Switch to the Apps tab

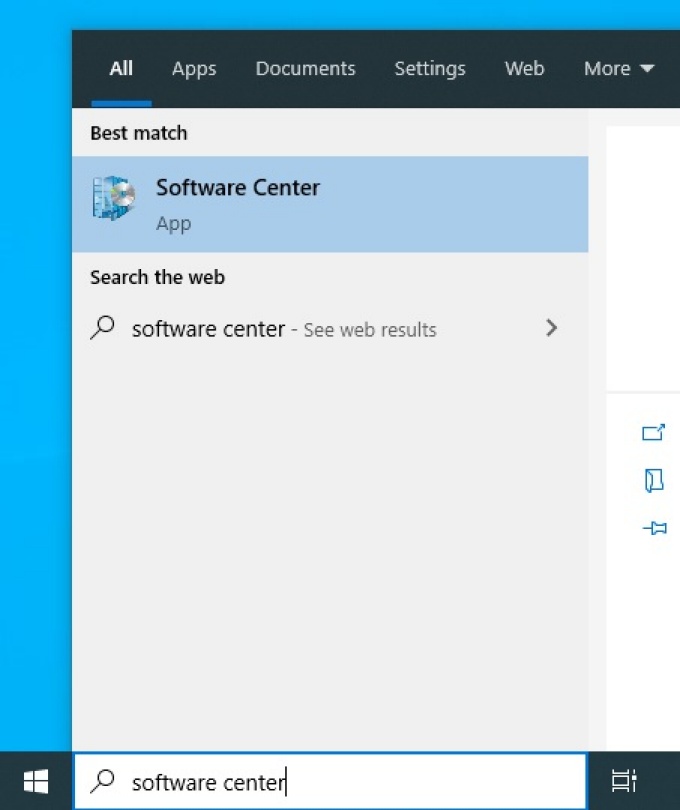[194, 69]
